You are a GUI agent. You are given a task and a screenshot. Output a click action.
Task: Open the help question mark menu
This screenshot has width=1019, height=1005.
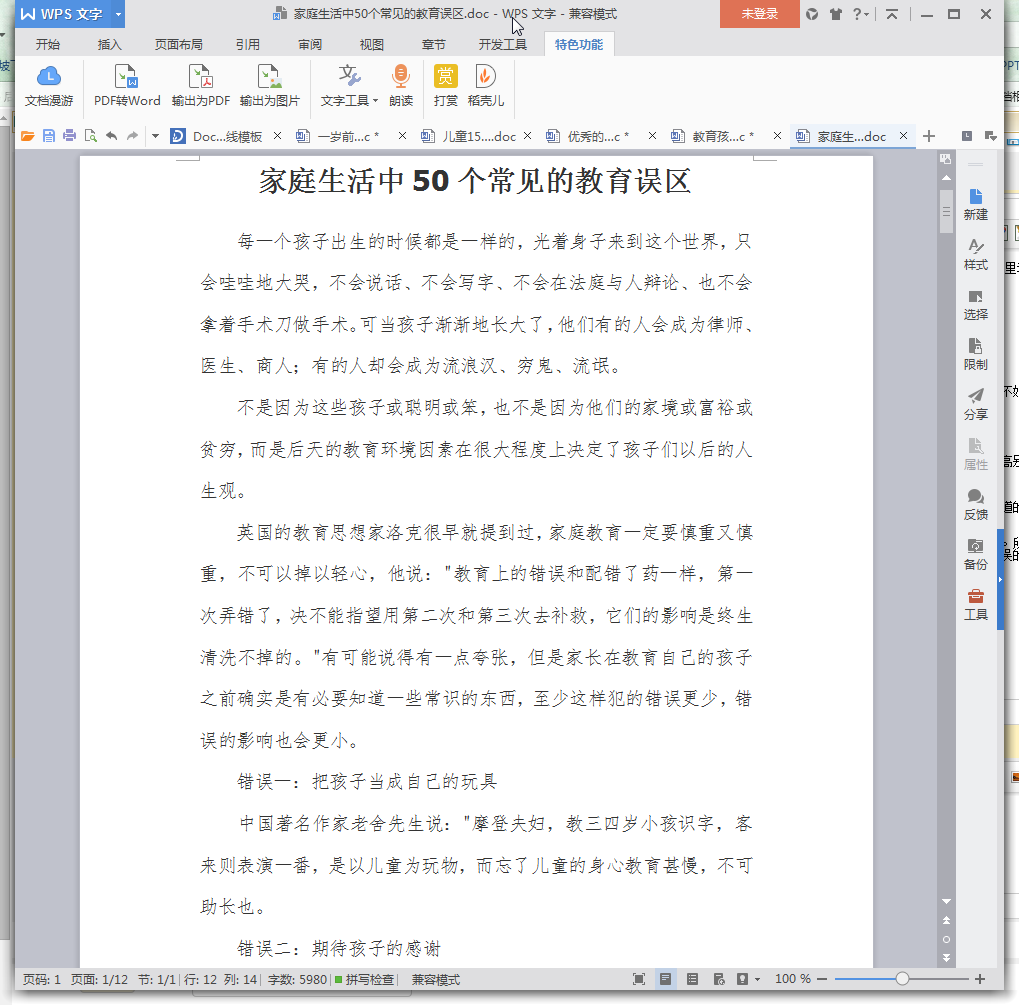click(x=860, y=14)
